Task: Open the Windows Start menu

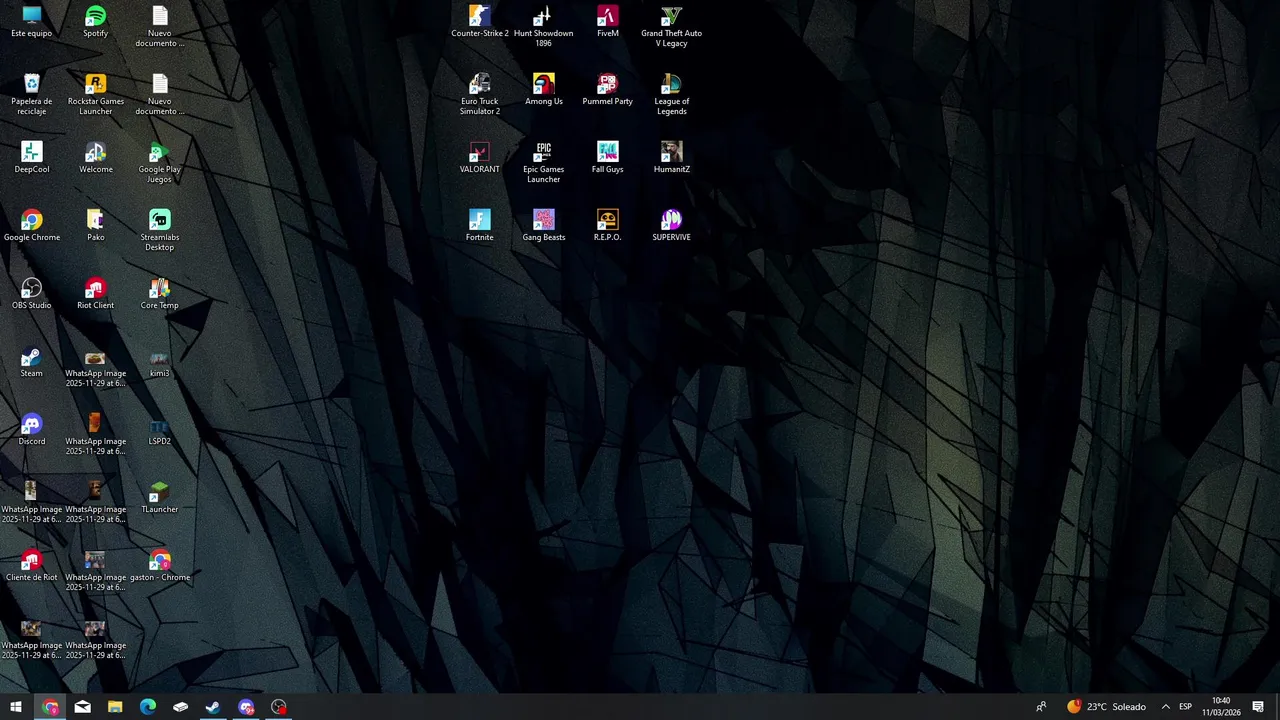Action: 16,707
